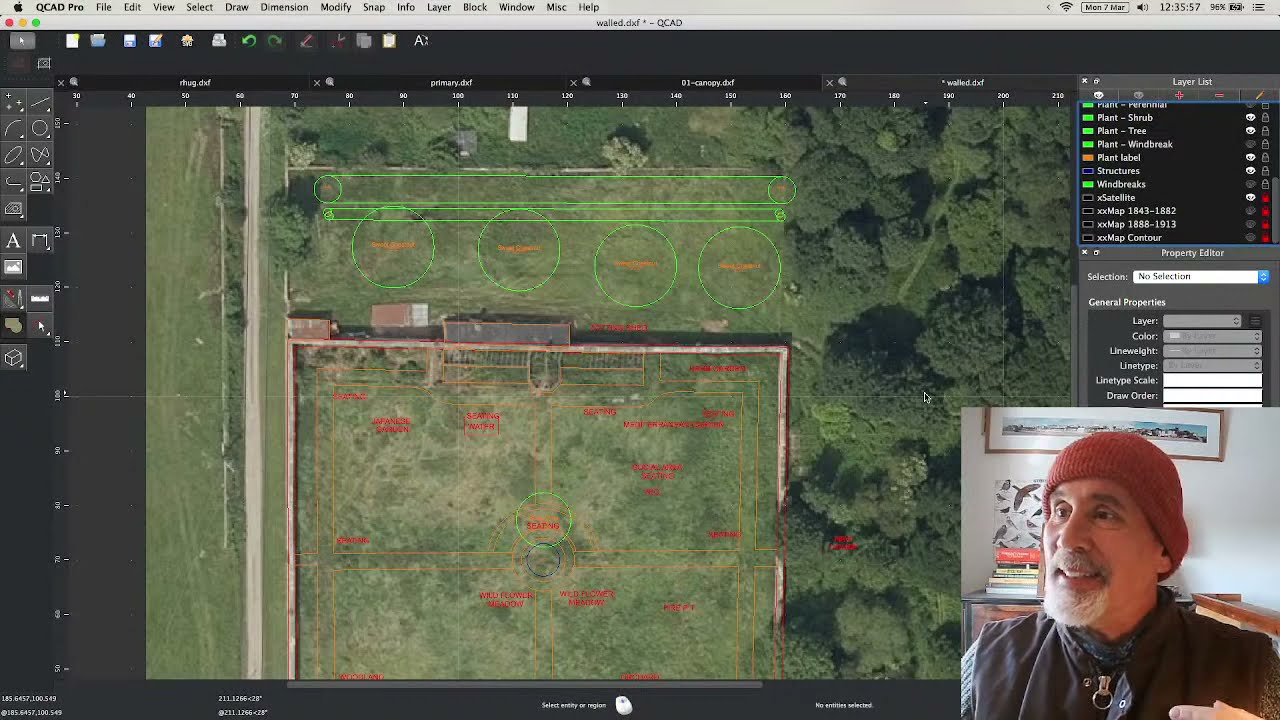This screenshot has width=1280, height=720.
Task: Click the SVG export icon
Action: [187, 41]
